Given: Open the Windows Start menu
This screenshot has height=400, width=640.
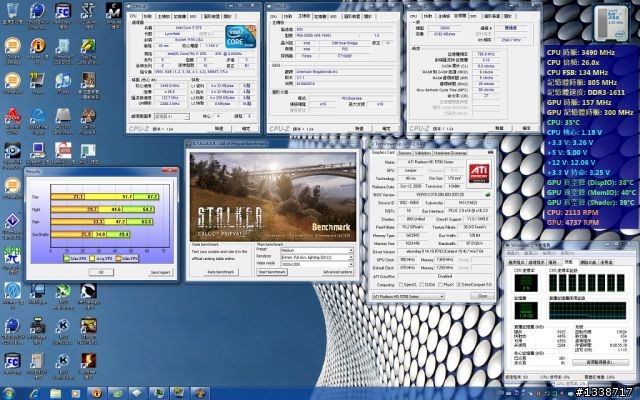Looking at the screenshot, I should [x=8, y=393].
